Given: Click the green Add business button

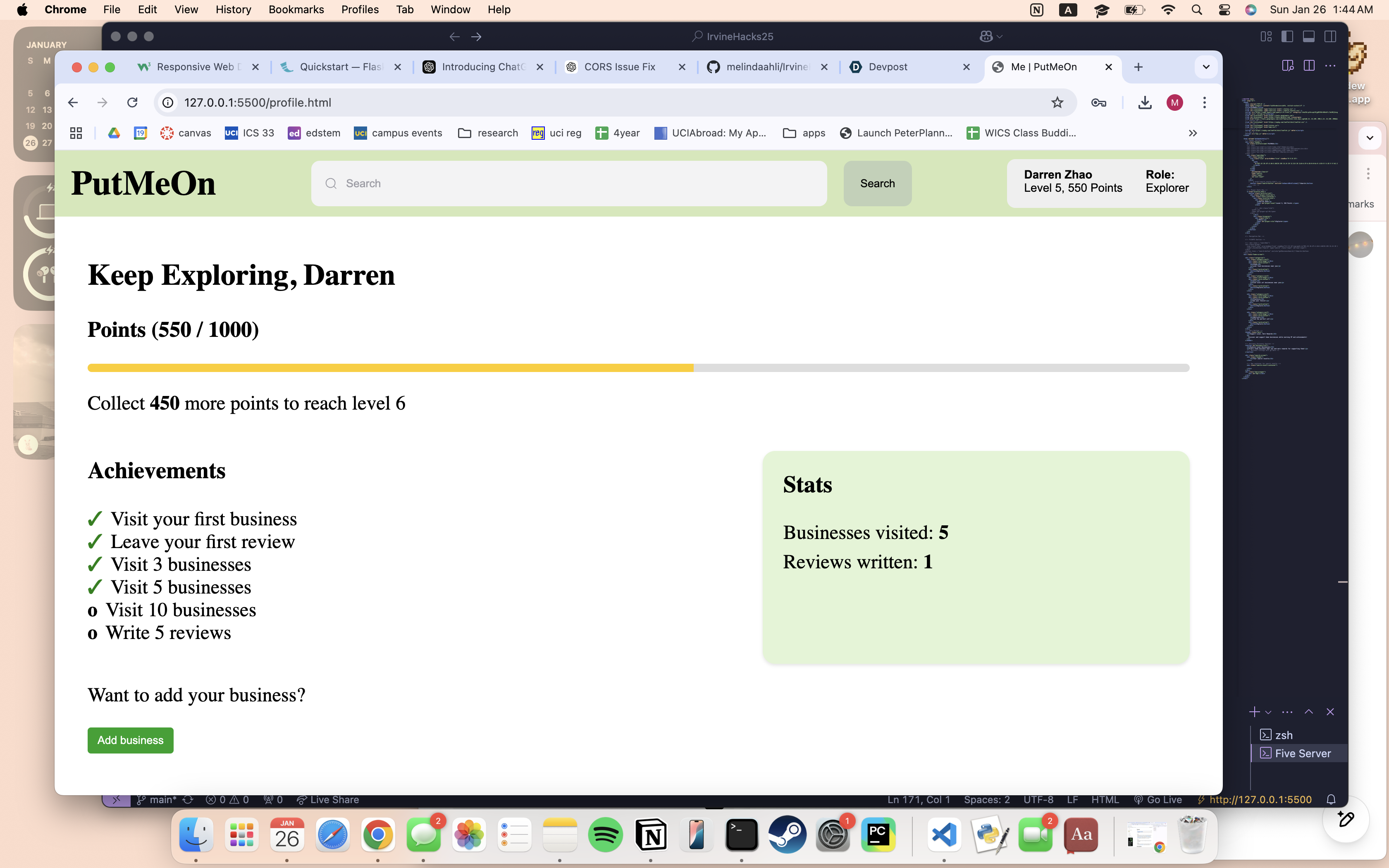Looking at the screenshot, I should click(x=130, y=740).
